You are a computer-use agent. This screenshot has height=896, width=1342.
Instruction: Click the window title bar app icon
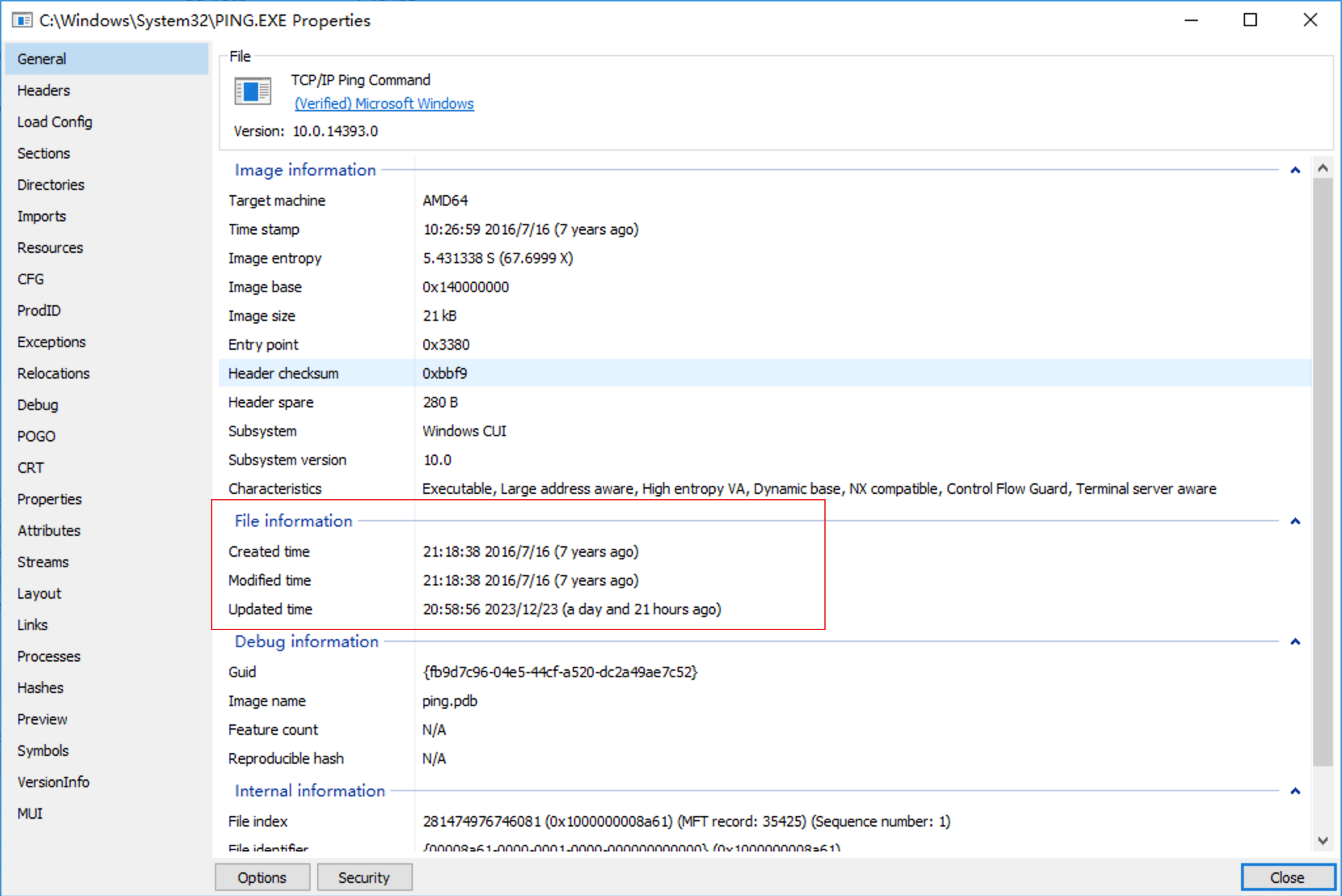click(22, 20)
